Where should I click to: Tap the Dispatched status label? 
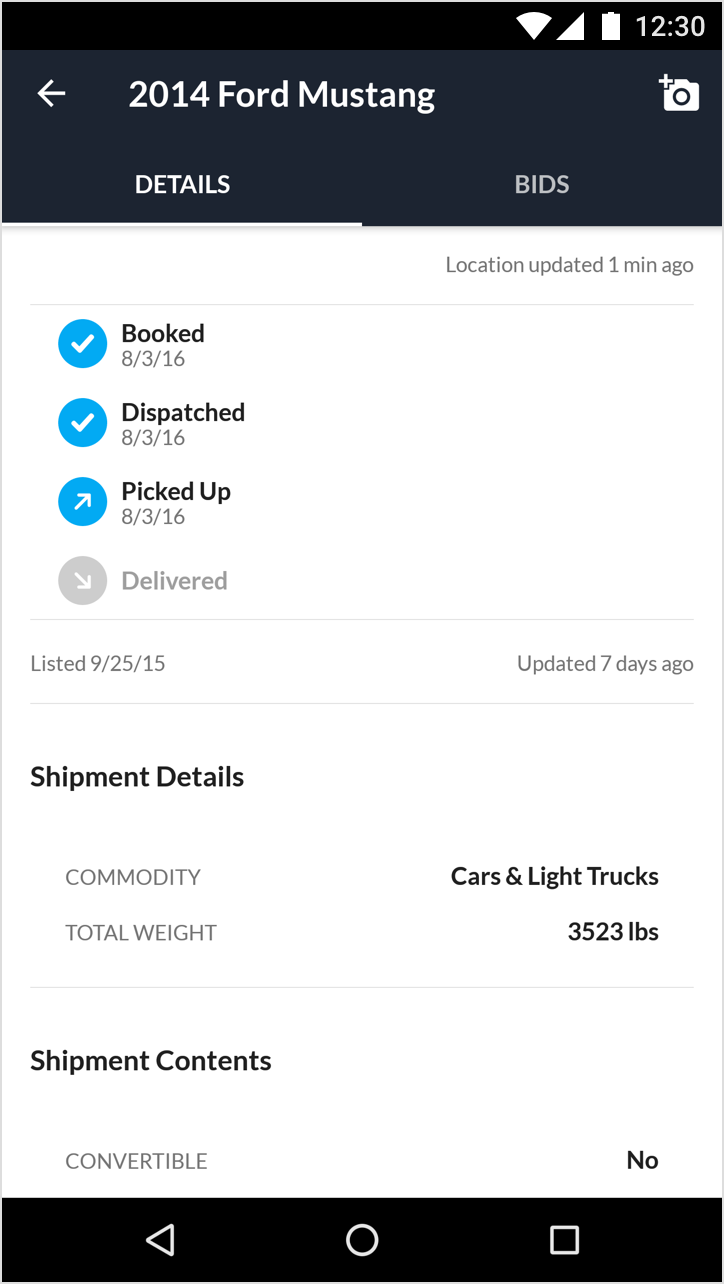point(183,413)
